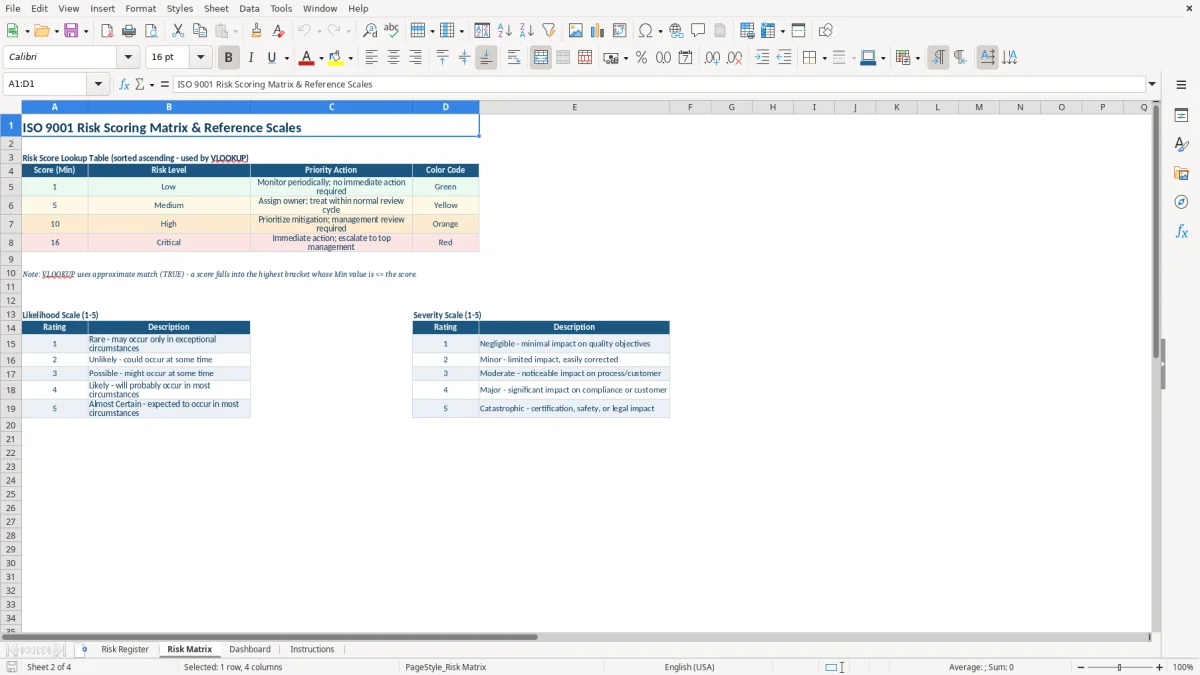
Task: Clone formatting with the paintbrush
Action: click(256, 31)
